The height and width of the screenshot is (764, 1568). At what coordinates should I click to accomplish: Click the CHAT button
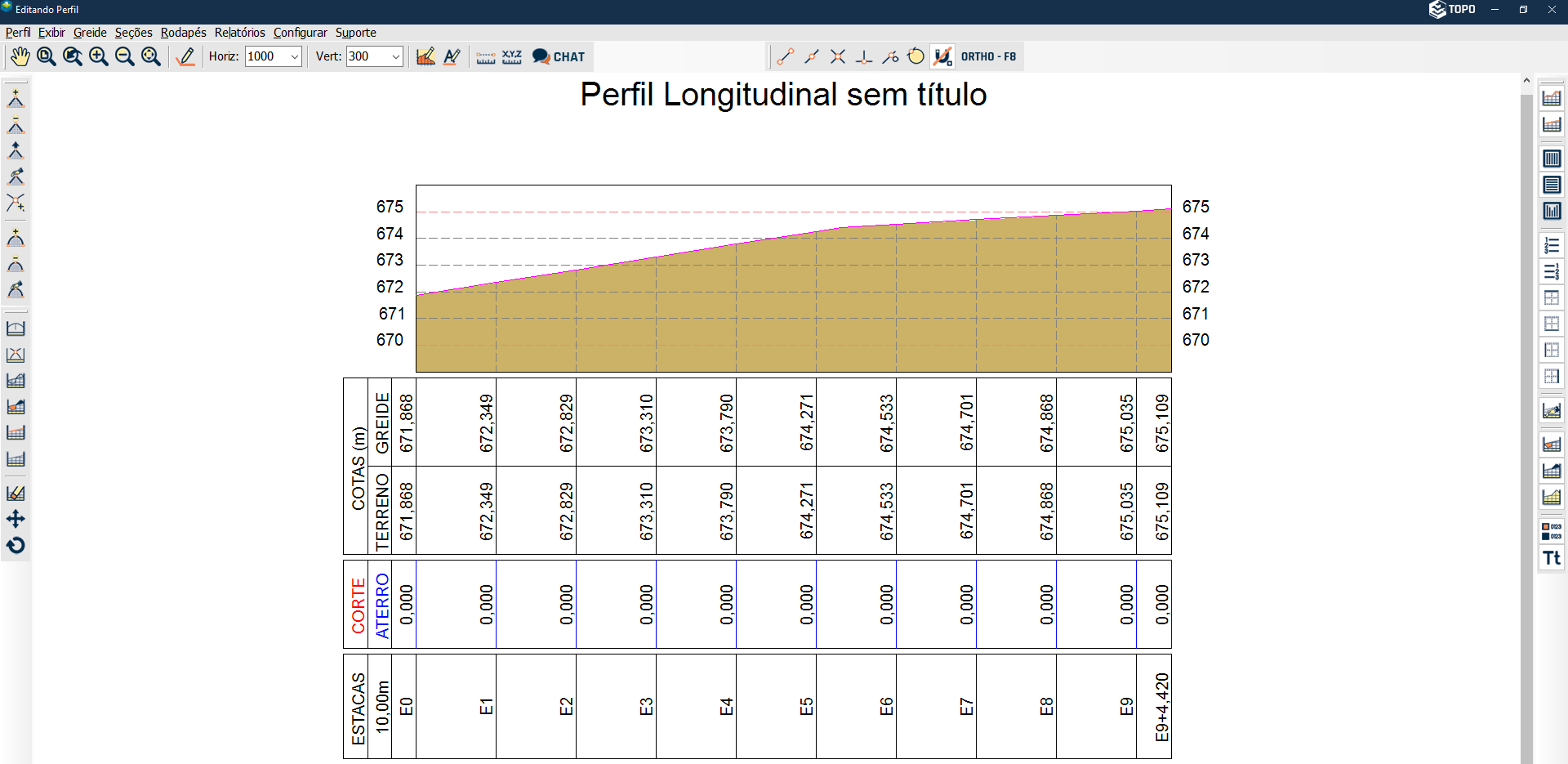coord(559,56)
